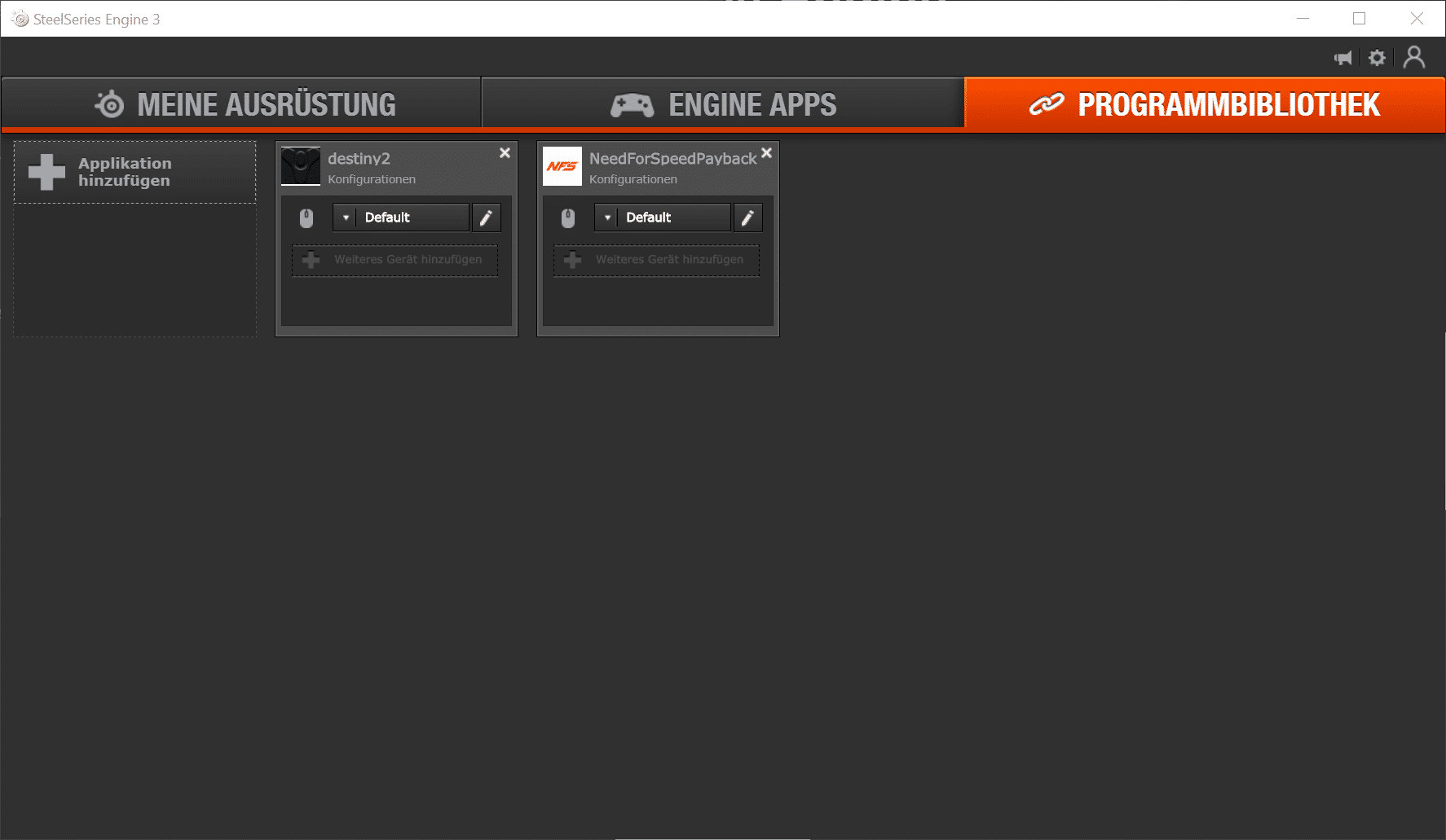This screenshot has width=1446, height=840.
Task: Expand destiny2 configuration dropdown arrow
Action: pos(346,218)
